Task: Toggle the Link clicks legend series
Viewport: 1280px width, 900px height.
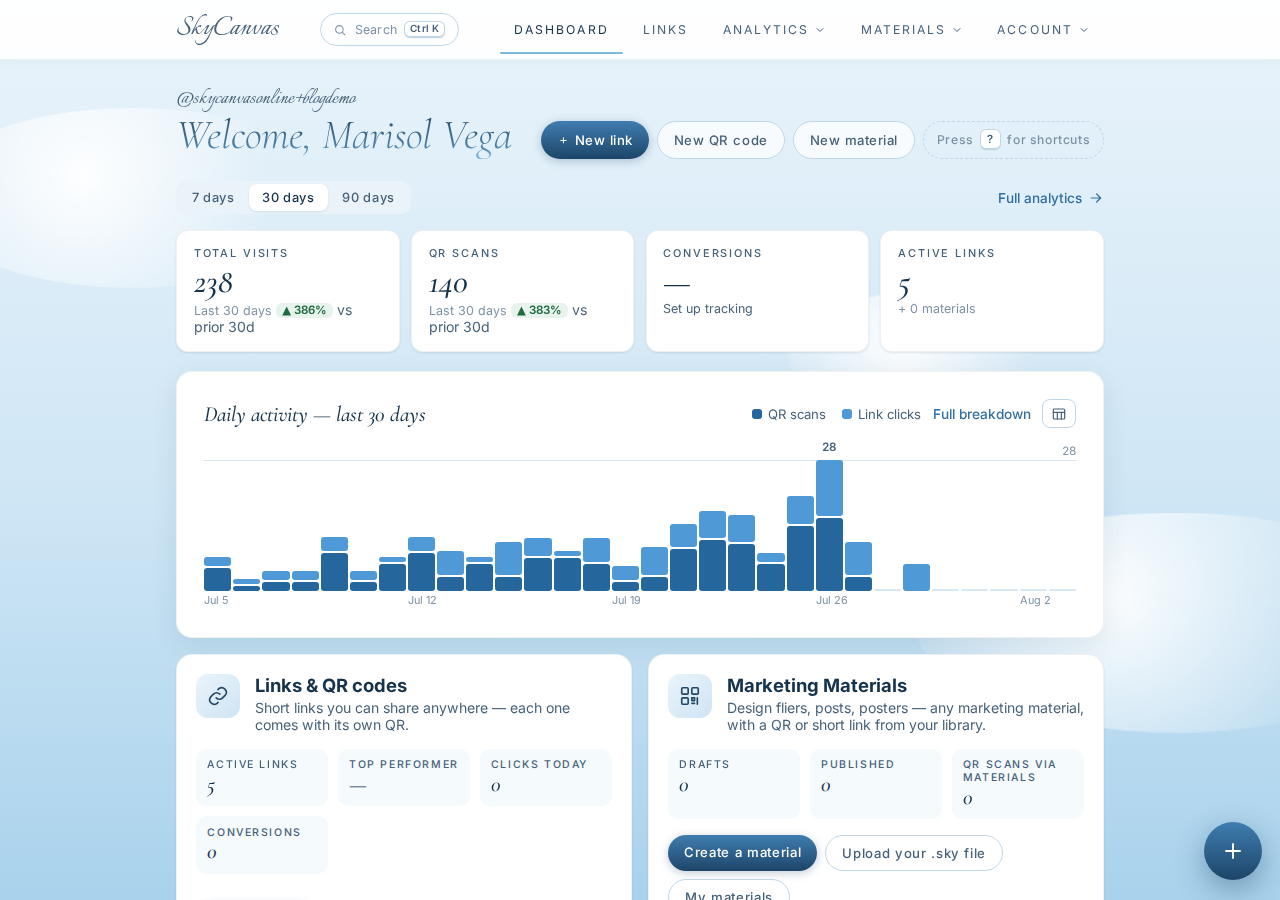Action: tap(881, 414)
